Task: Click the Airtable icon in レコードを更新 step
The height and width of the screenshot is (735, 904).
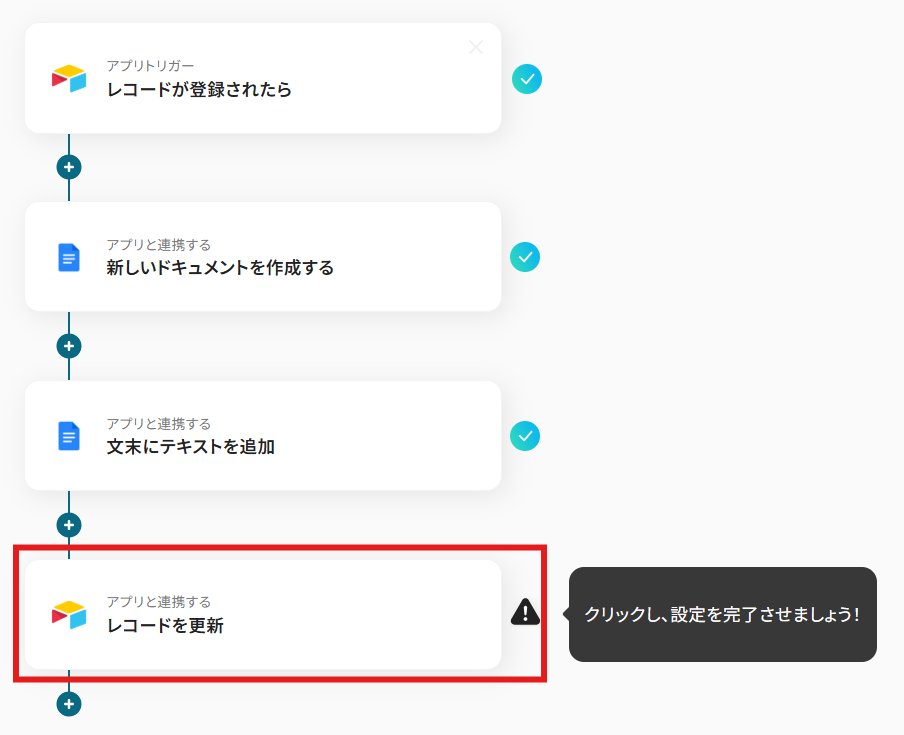Action: tap(69, 615)
